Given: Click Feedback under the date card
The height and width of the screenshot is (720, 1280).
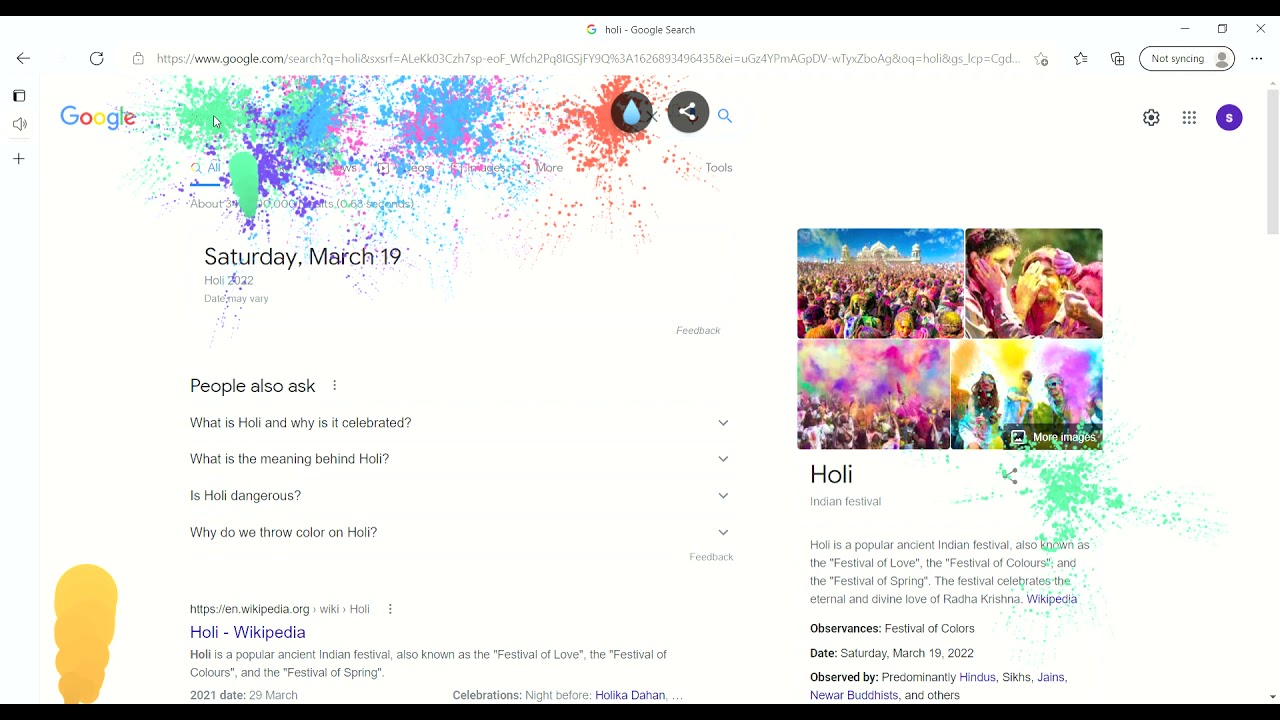Looking at the screenshot, I should 698,330.
